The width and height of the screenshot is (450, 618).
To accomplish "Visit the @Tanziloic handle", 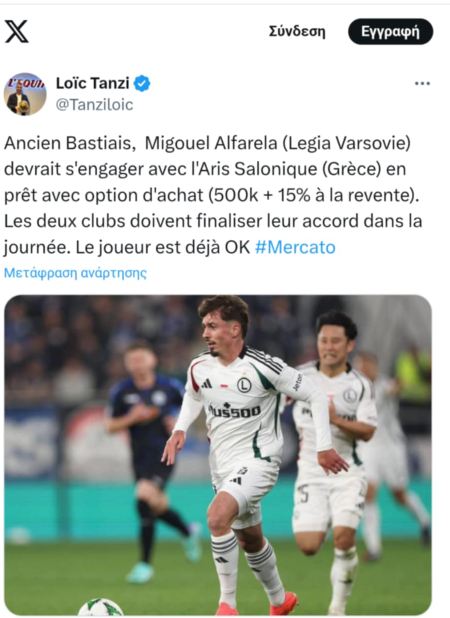I will coord(95,105).
